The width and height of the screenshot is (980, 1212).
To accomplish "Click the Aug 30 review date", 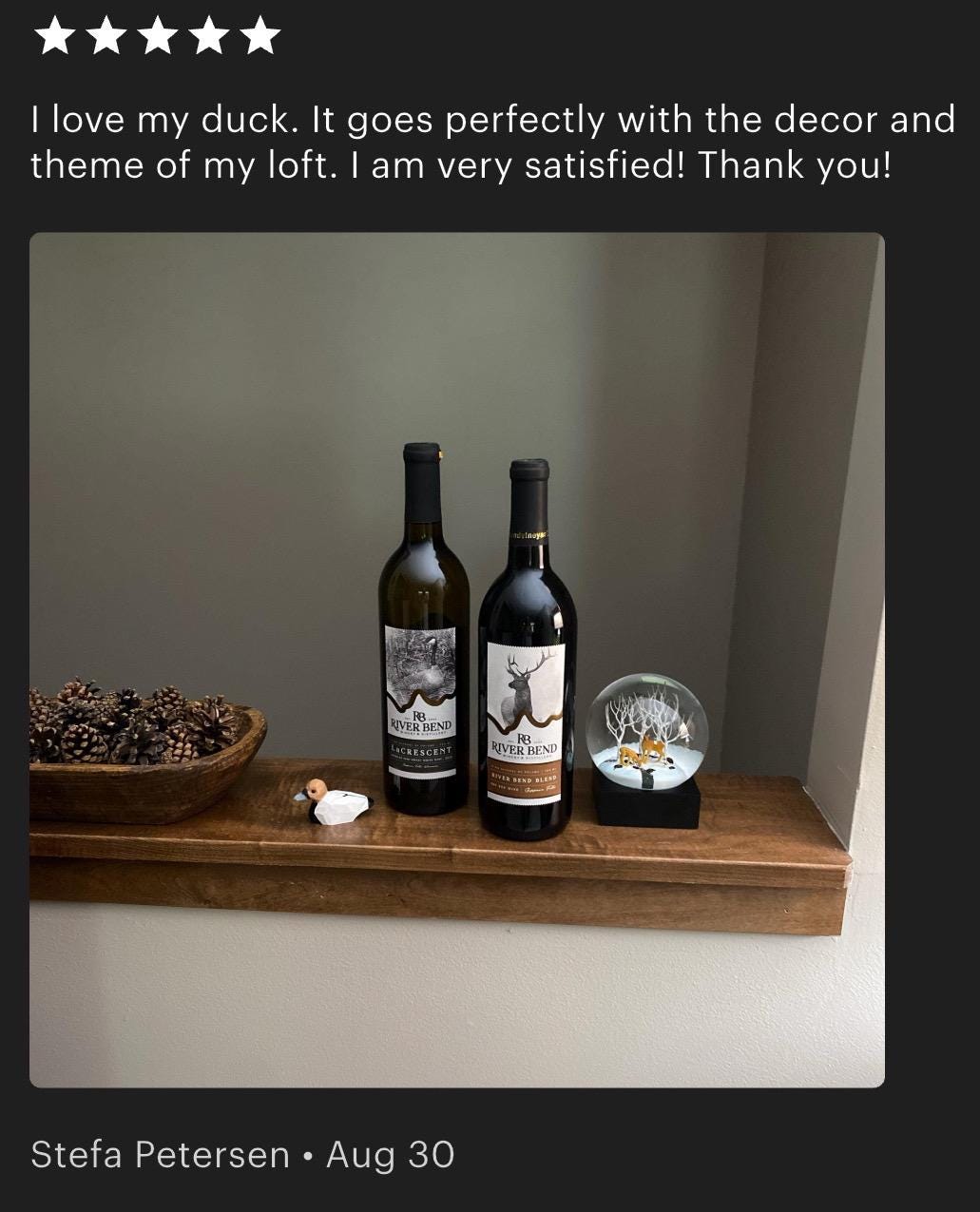I will tap(391, 1155).
